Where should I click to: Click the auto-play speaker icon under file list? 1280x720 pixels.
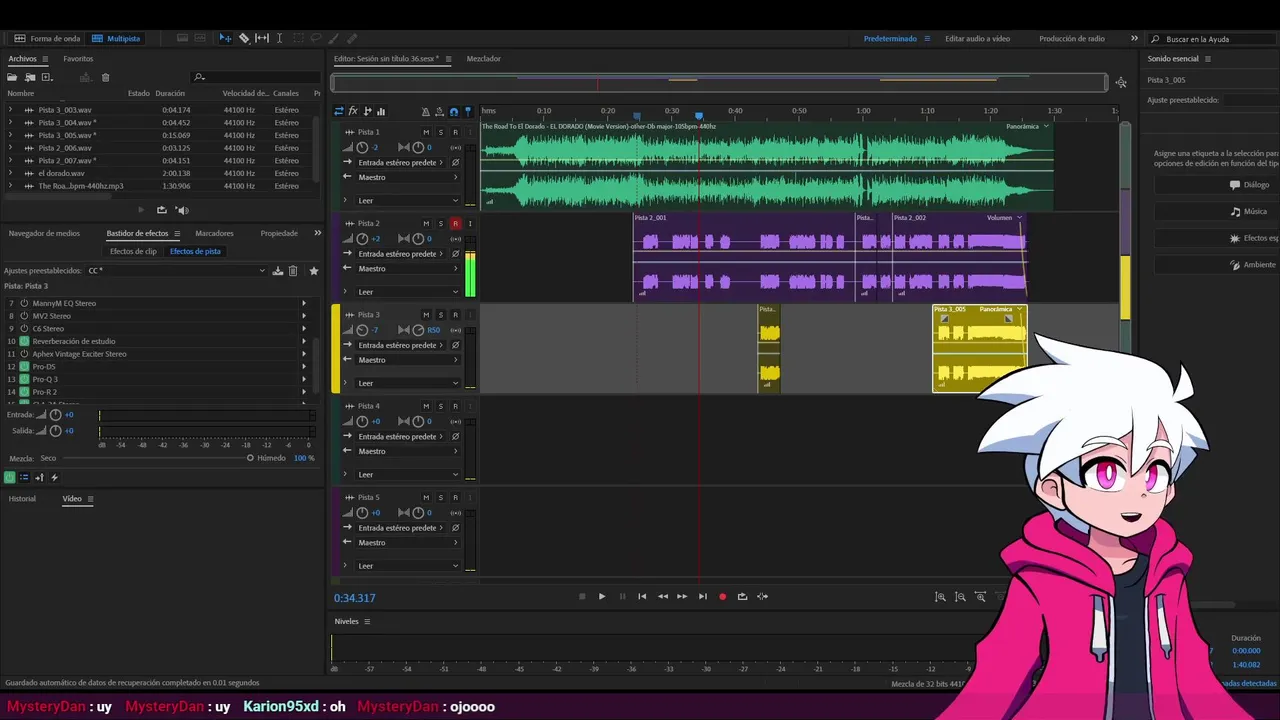point(182,210)
